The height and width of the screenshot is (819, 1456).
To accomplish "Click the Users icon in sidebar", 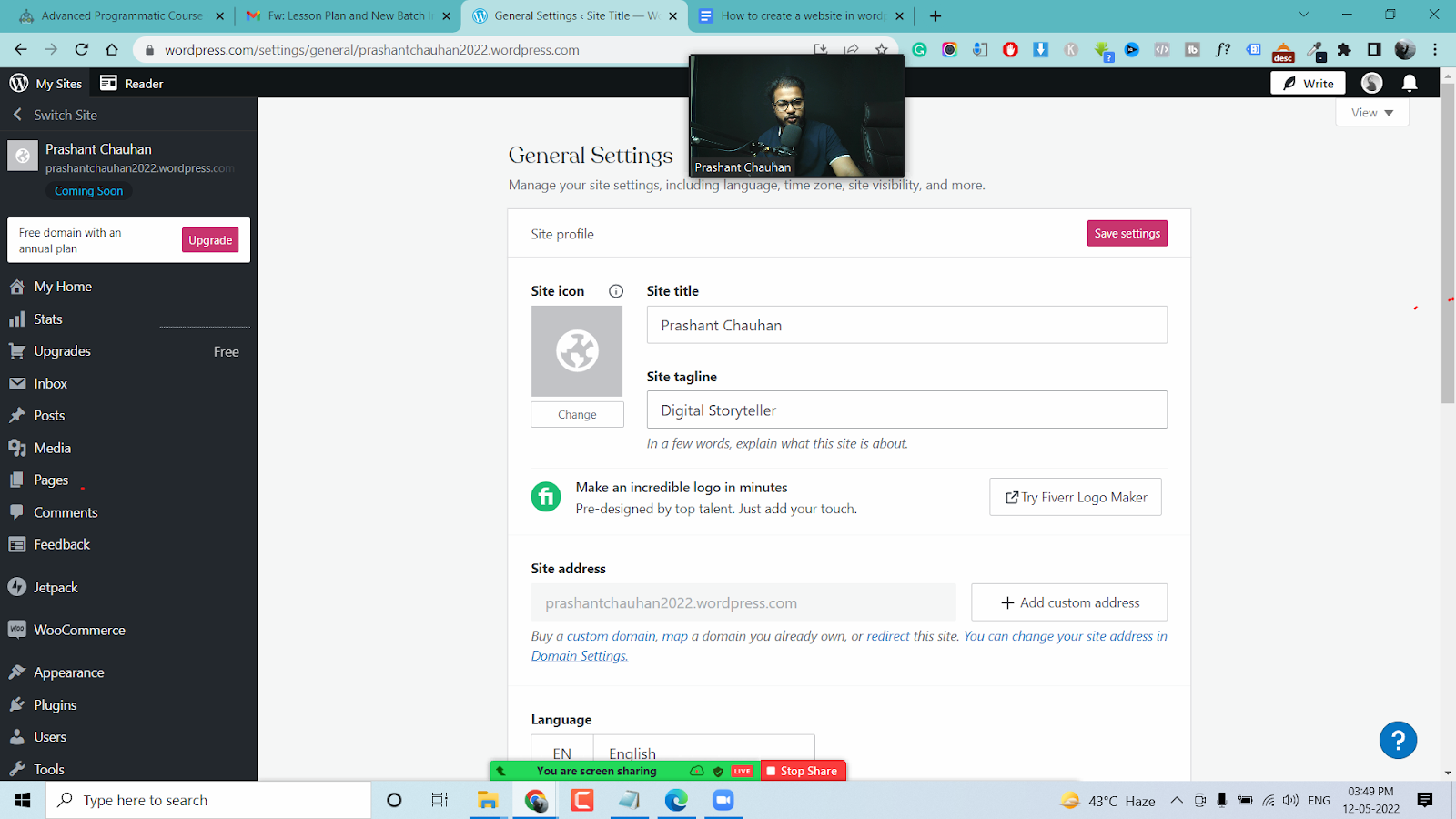I will [x=17, y=737].
